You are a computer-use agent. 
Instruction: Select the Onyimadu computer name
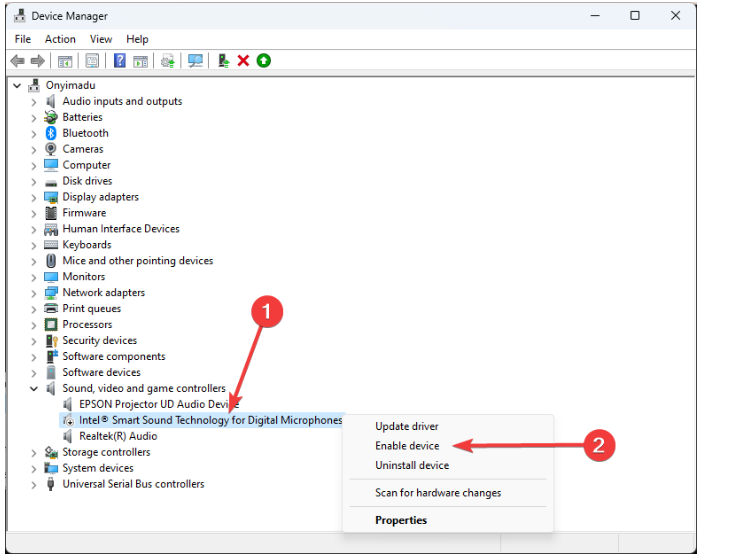[x=70, y=85]
